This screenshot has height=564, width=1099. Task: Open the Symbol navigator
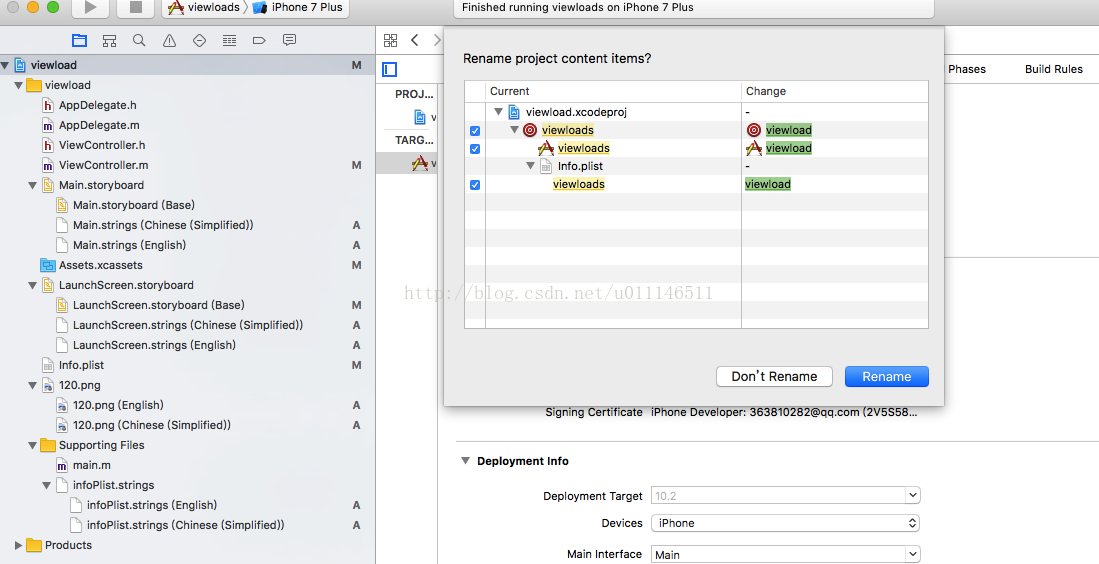pos(109,41)
